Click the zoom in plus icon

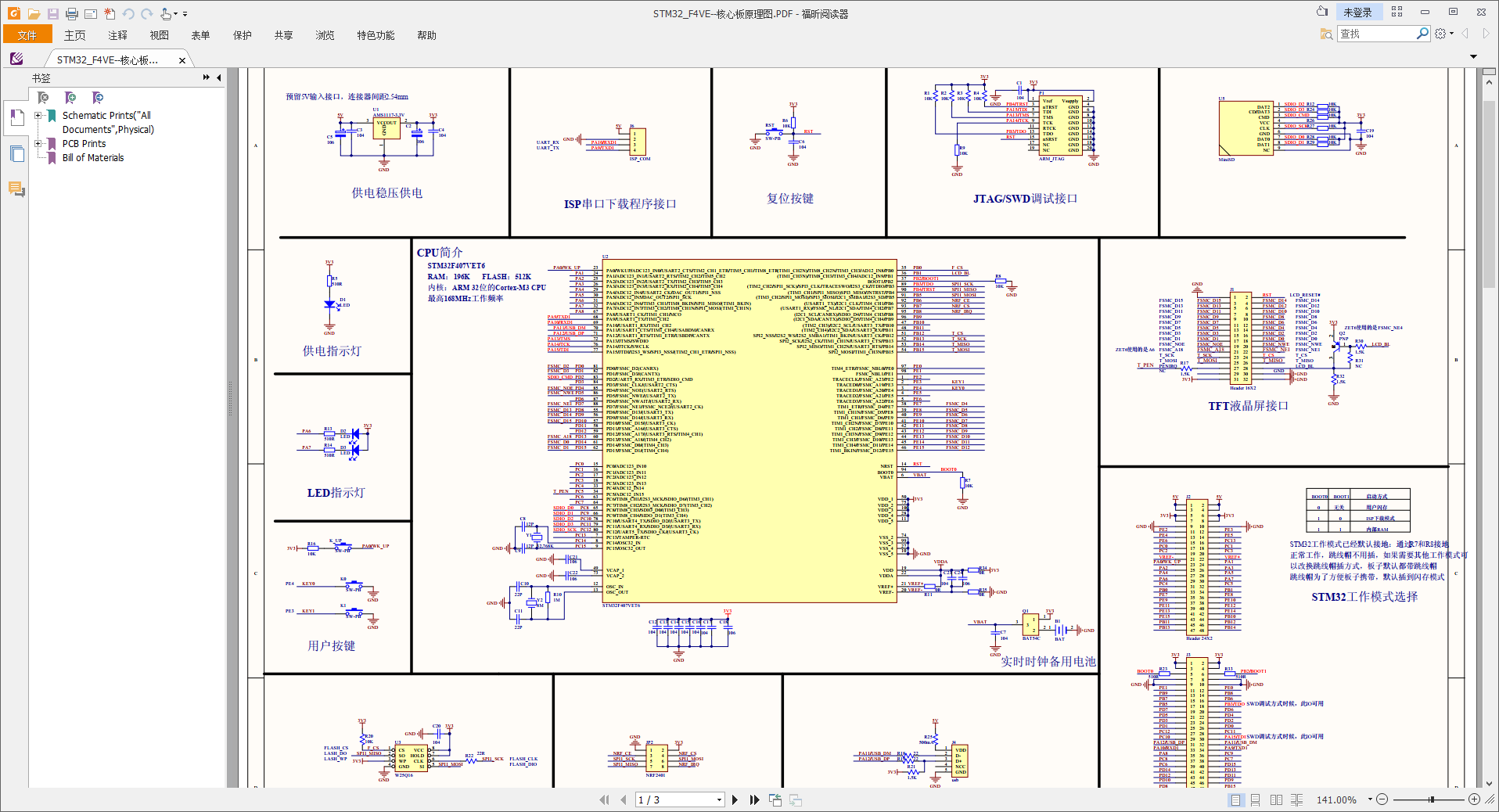pos(1474,799)
